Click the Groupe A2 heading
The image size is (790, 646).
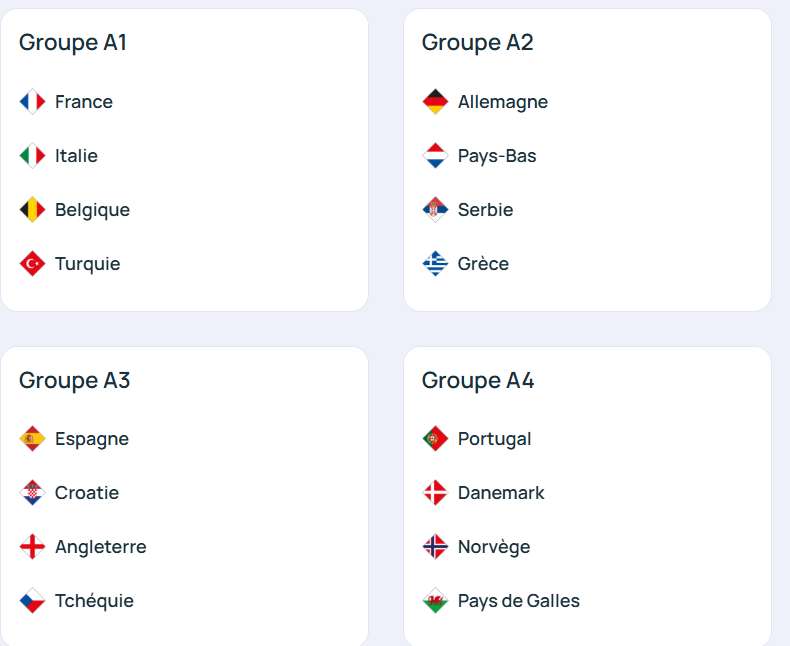[478, 43]
